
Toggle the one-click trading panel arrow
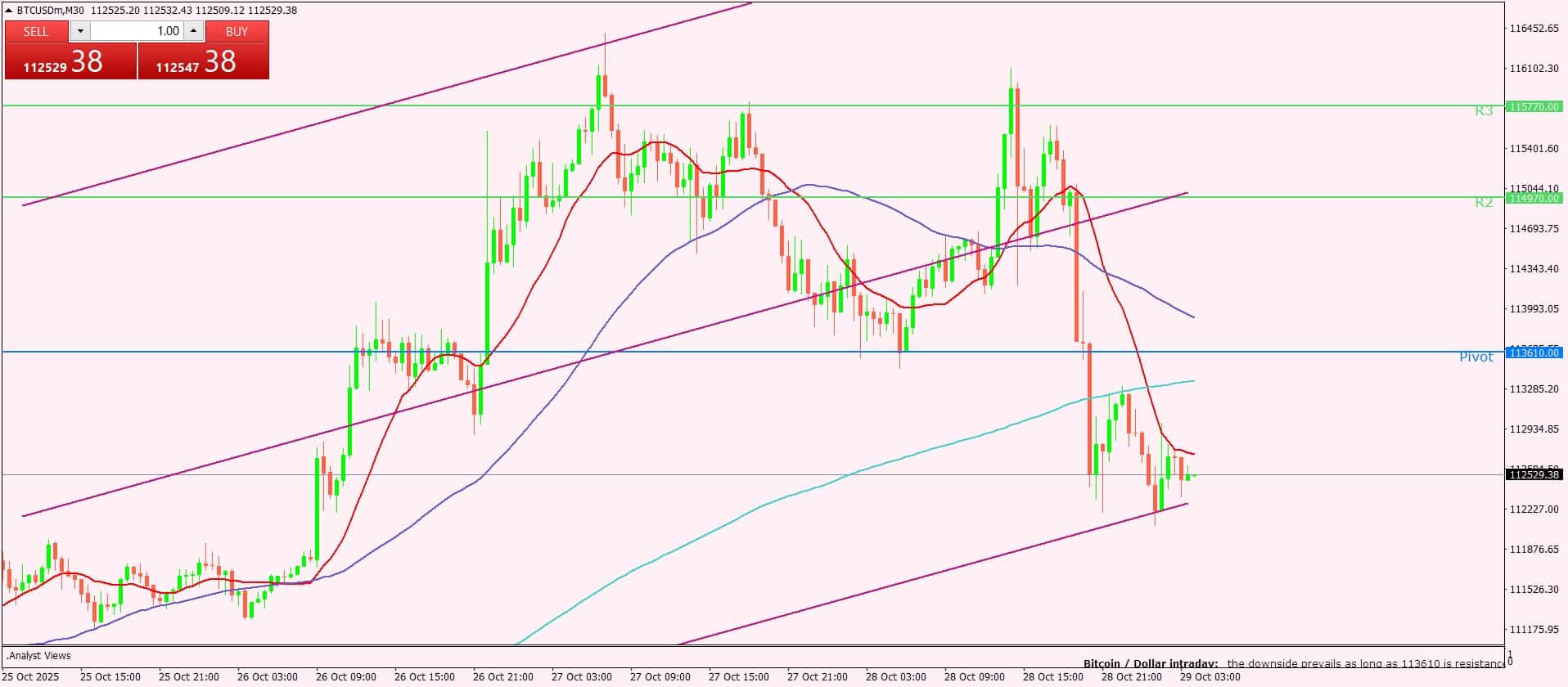point(9,11)
